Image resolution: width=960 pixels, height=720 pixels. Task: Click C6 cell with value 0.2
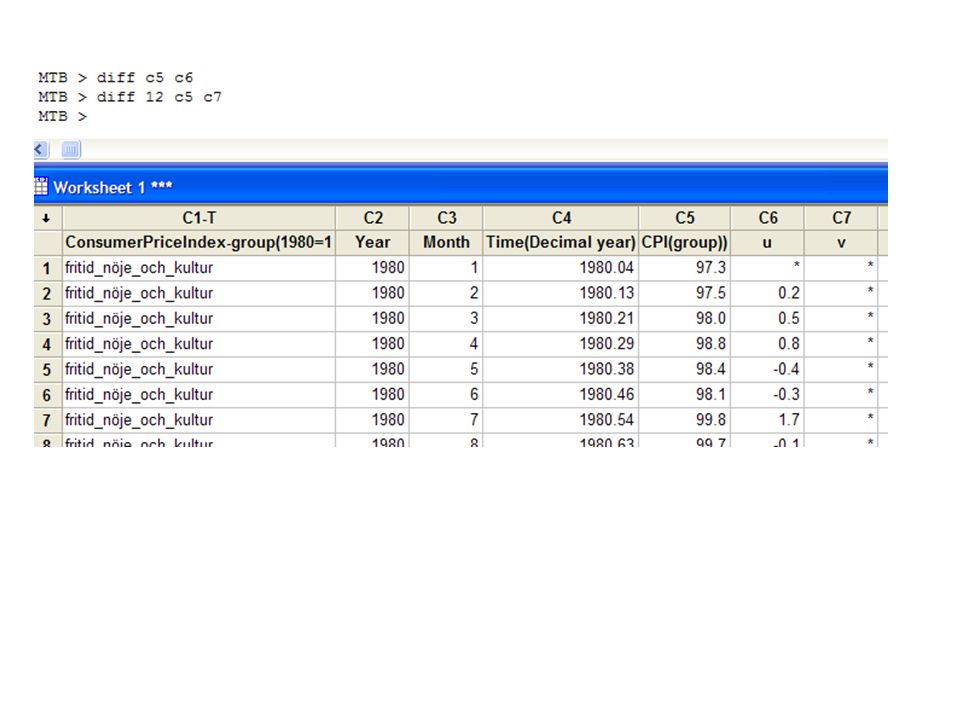[767, 294]
